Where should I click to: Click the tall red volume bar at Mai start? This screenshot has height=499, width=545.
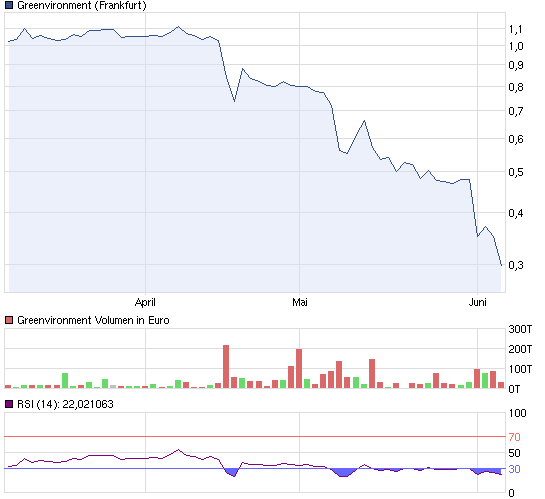pos(299,368)
